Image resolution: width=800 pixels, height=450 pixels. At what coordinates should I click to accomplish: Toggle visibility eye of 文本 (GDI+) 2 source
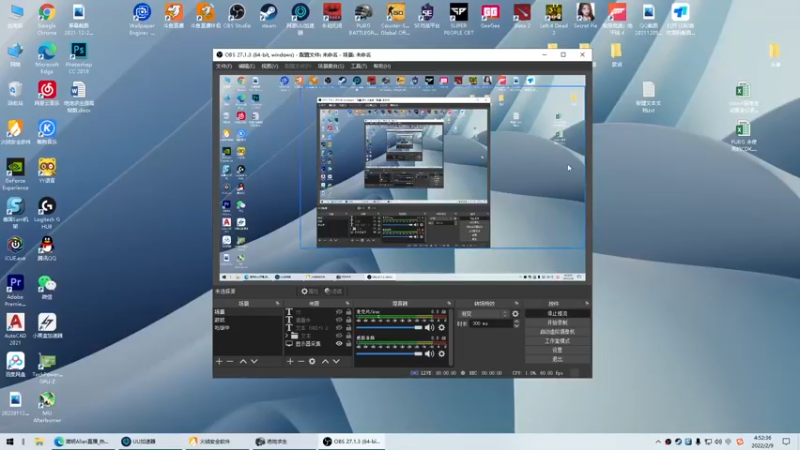(339, 328)
